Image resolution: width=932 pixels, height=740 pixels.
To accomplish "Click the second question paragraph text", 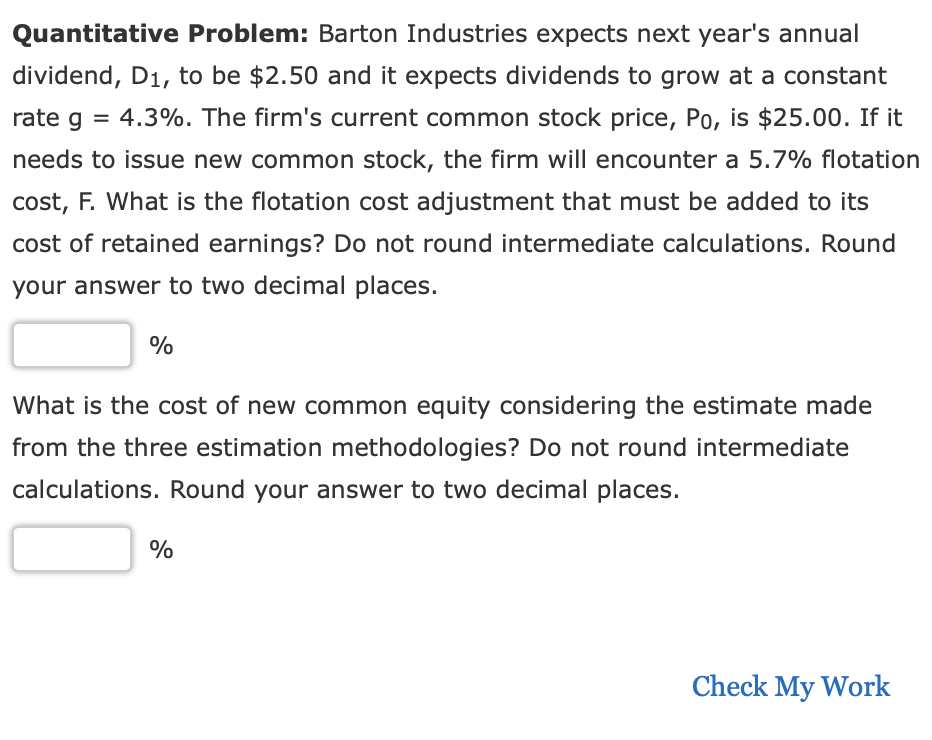I will click(440, 447).
